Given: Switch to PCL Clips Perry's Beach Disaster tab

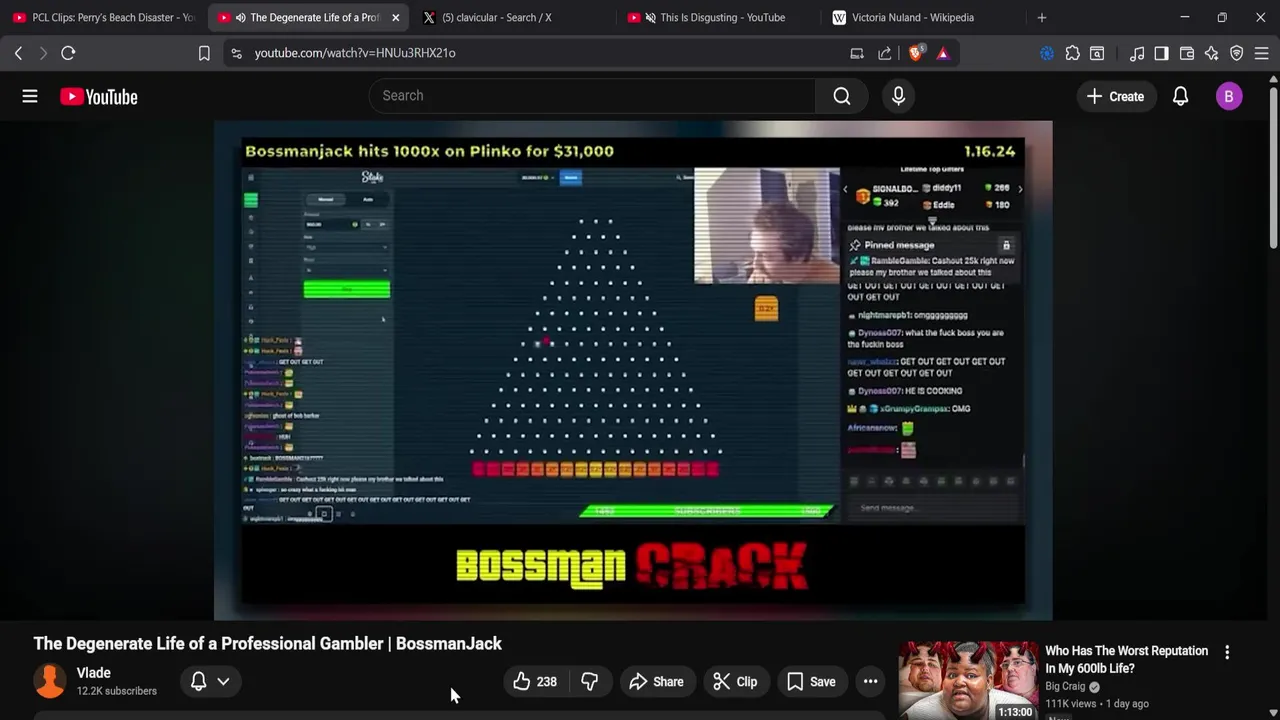Looking at the screenshot, I should [x=104, y=17].
